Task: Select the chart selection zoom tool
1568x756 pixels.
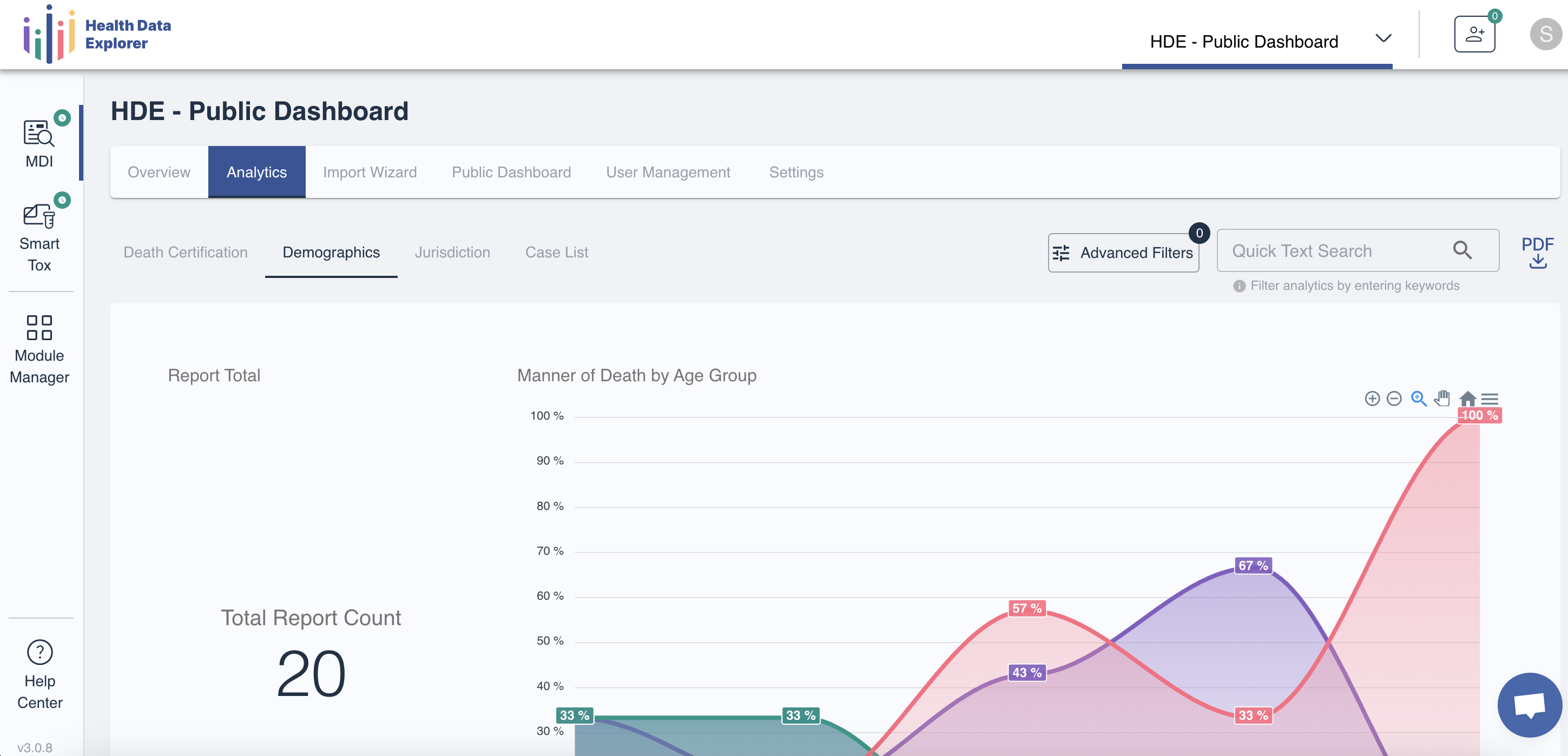Action: pyautogui.click(x=1419, y=399)
